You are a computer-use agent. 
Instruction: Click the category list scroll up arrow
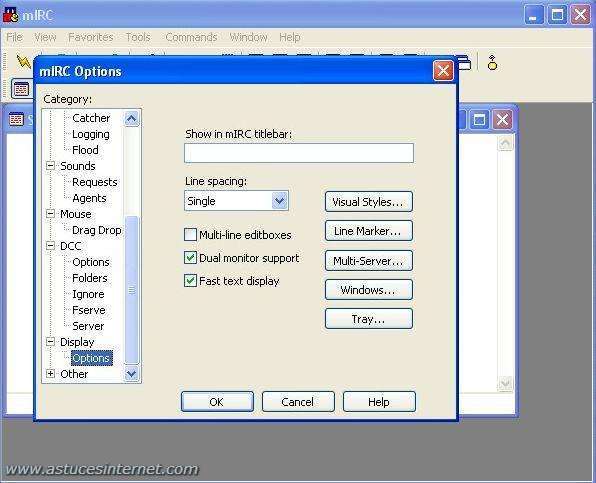coord(131,119)
